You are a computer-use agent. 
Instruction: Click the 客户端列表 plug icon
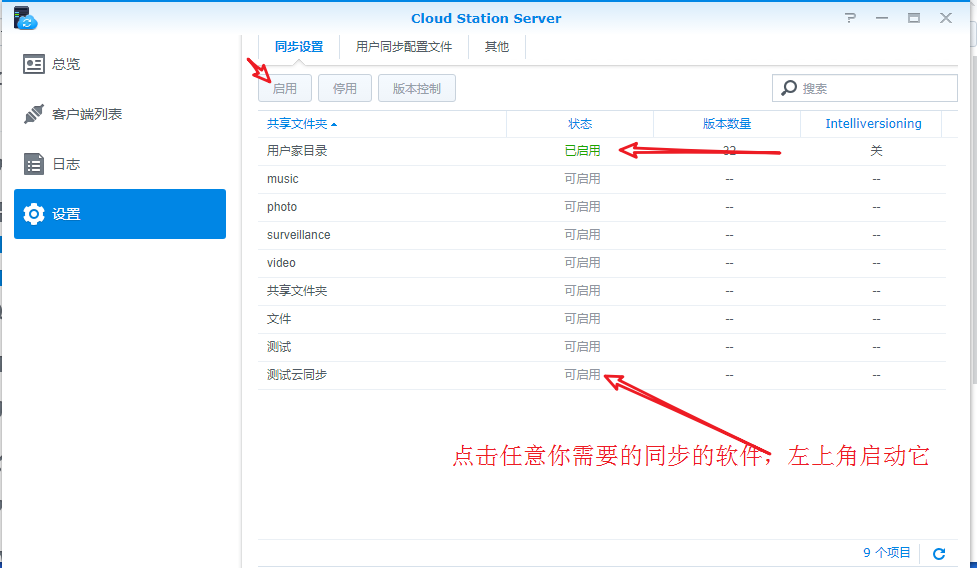point(34,114)
